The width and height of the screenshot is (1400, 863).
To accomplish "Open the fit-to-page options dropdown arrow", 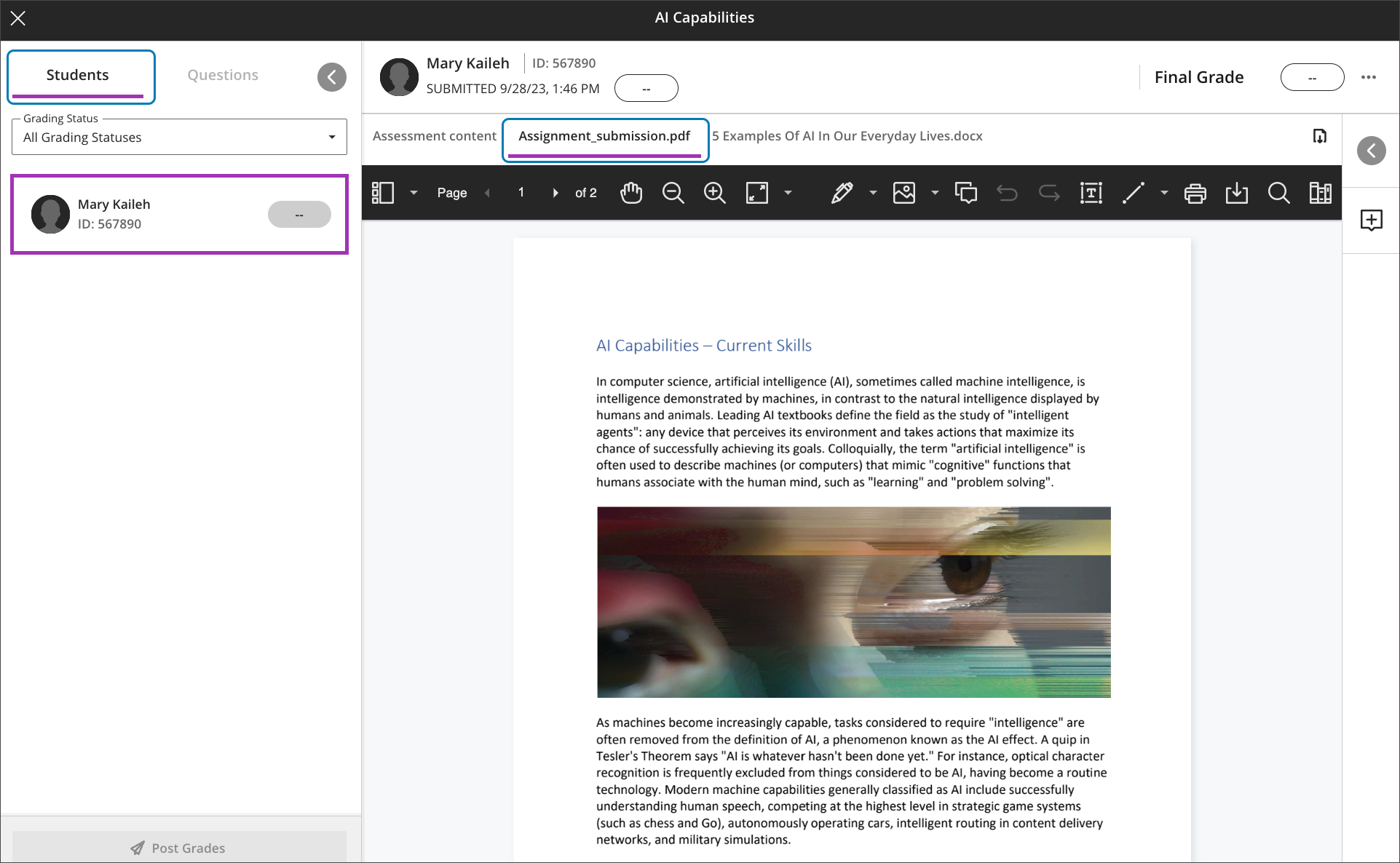I will pyautogui.click(x=788, y=193).
